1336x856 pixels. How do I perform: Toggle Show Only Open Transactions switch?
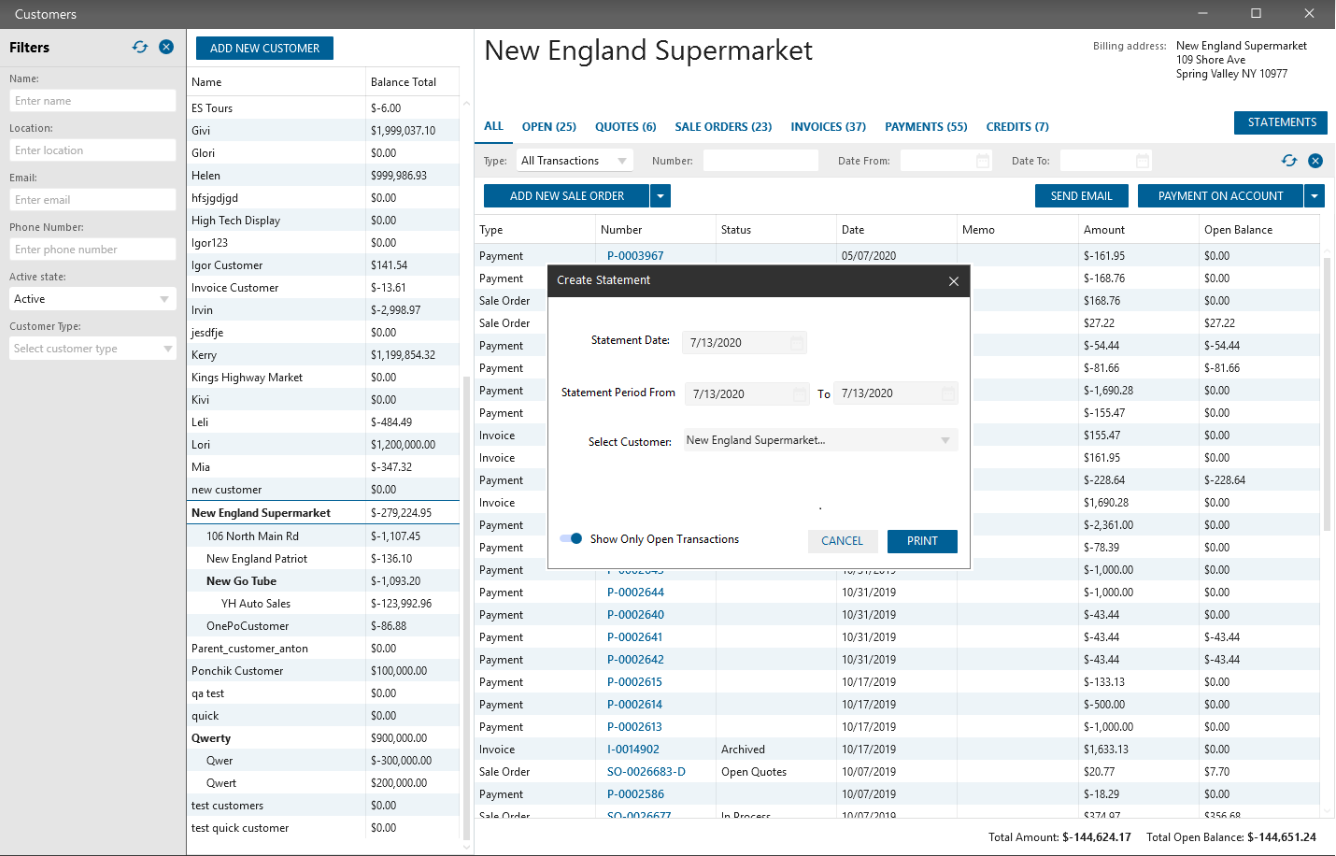pos(571,539)
